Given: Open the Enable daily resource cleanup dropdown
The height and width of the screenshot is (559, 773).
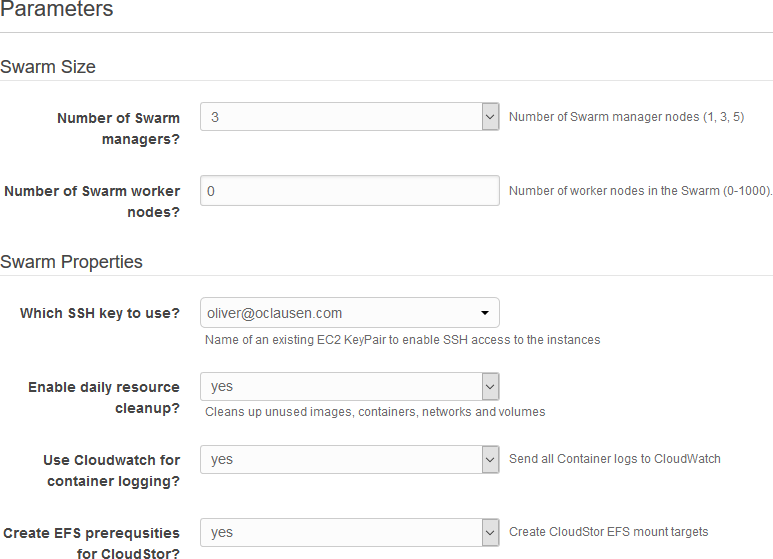Looking at the screenshot, I should coord(350,386).
